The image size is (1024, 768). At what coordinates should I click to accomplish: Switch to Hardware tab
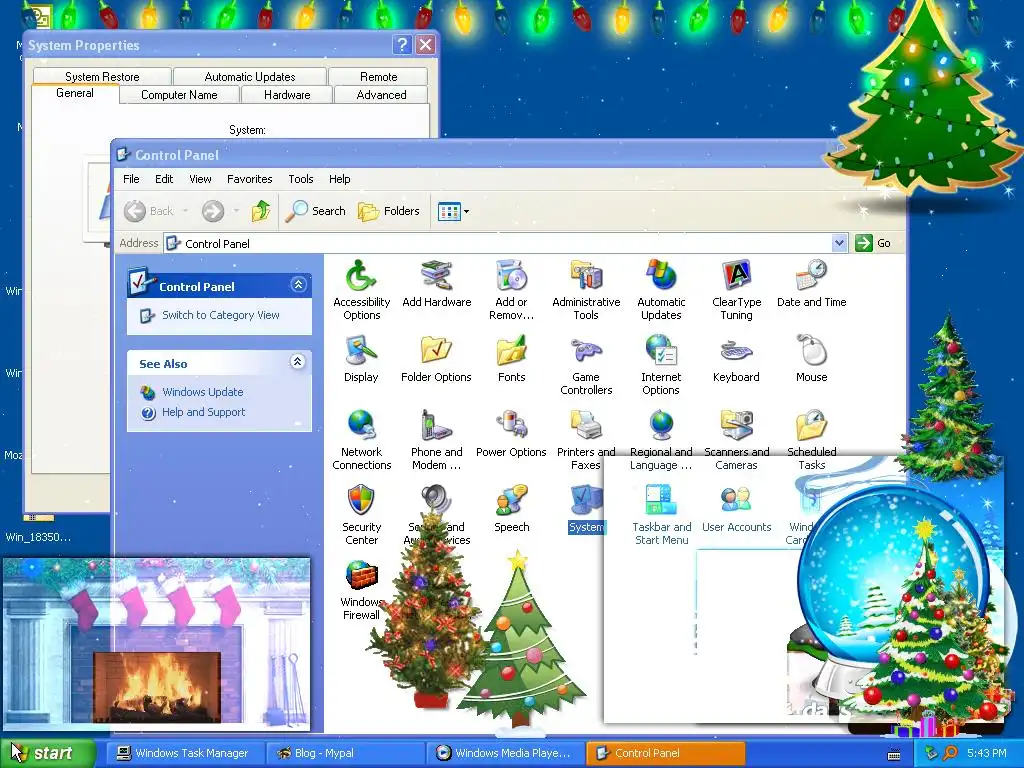287,95
